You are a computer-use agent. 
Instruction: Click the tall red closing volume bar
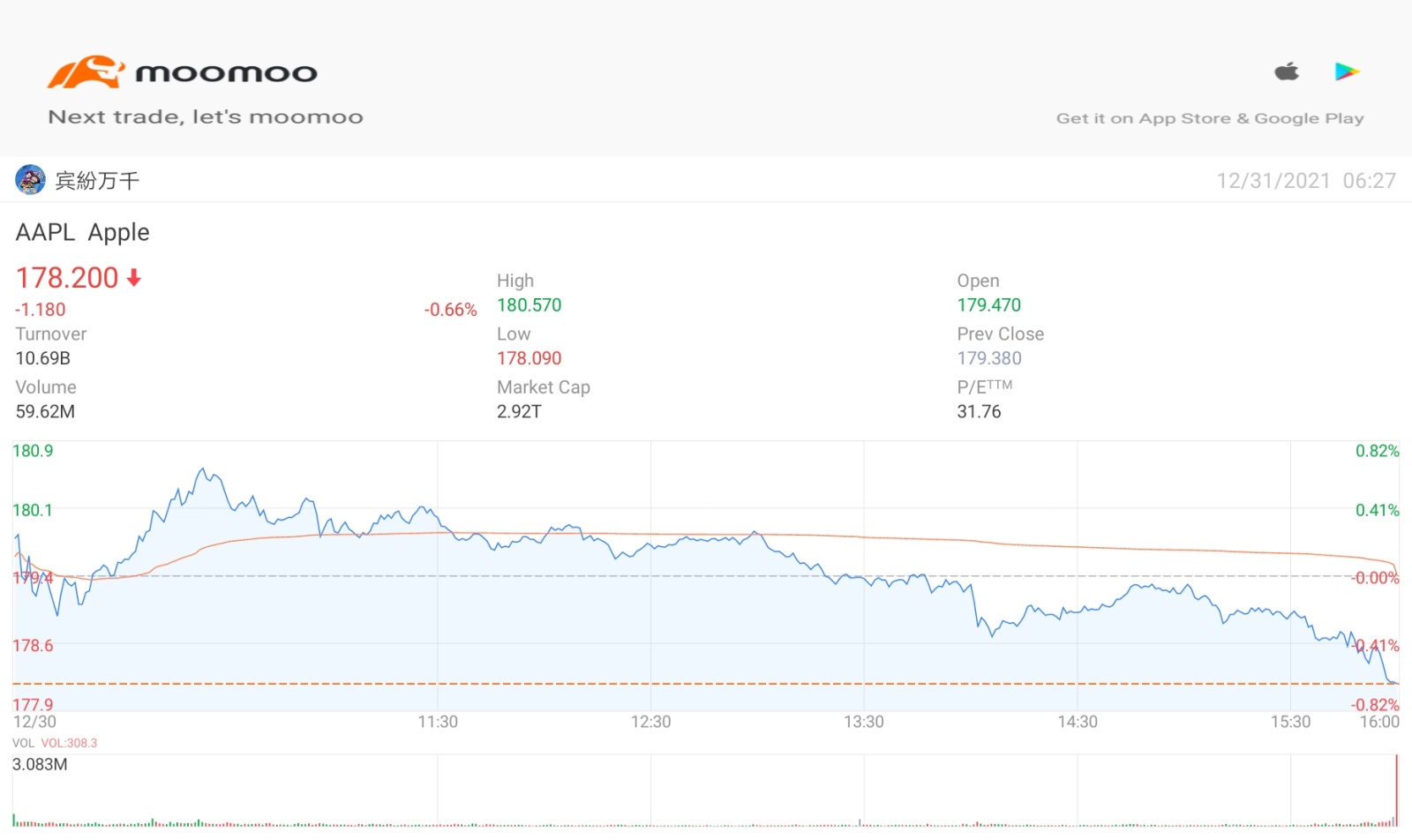[1397, 790]
